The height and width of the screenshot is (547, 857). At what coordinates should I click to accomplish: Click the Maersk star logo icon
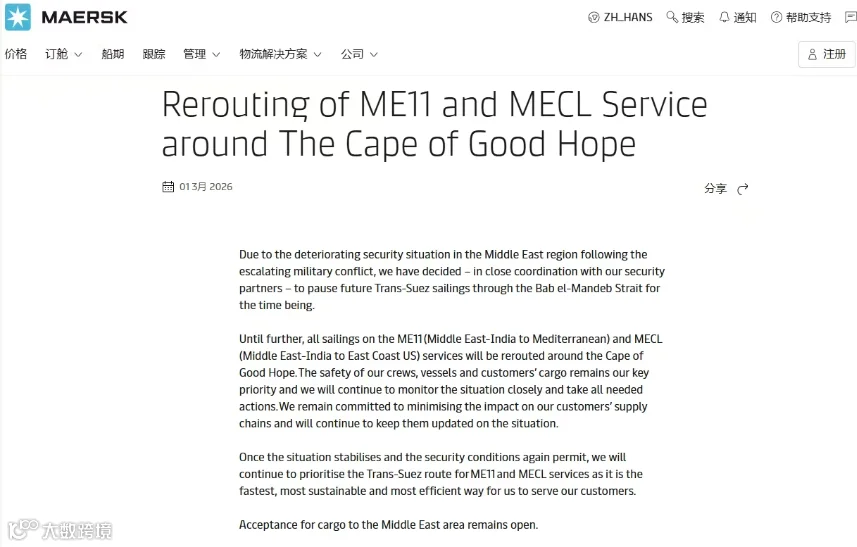click(18, 17)
